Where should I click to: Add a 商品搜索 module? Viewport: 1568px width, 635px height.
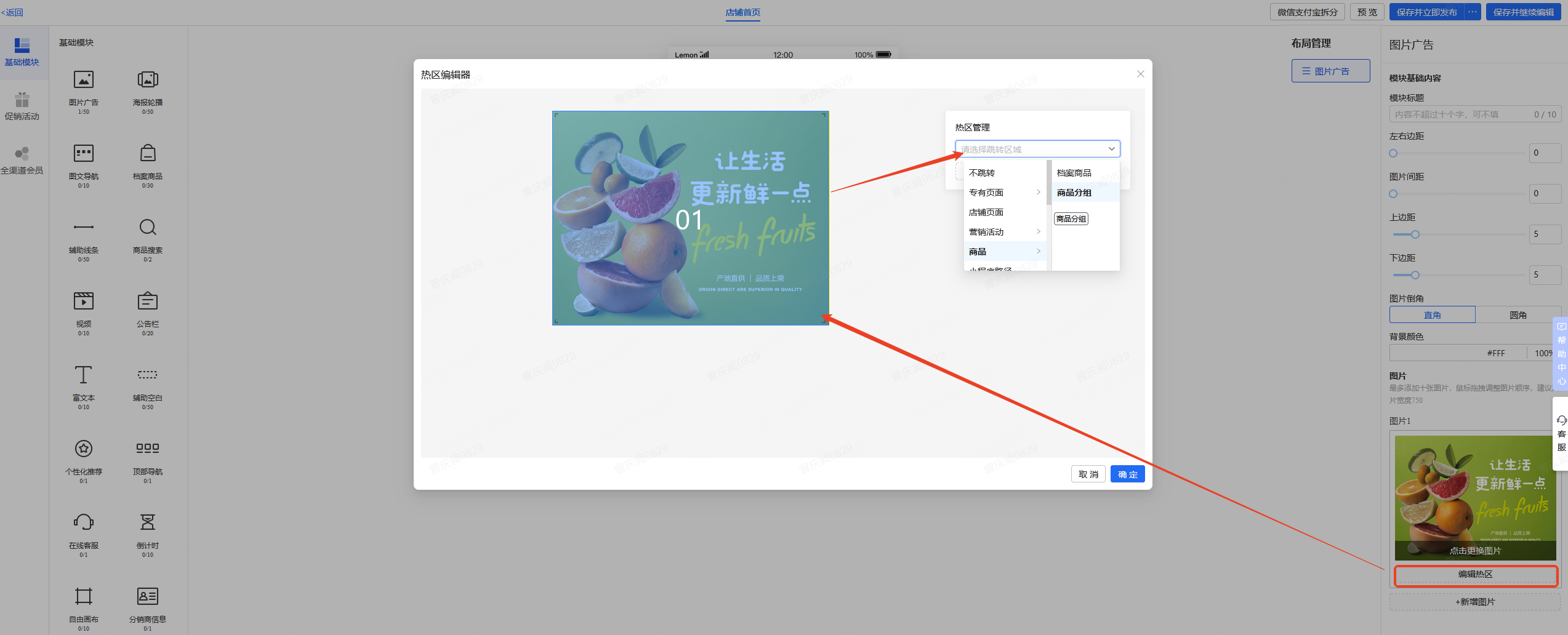pos(148,239)
